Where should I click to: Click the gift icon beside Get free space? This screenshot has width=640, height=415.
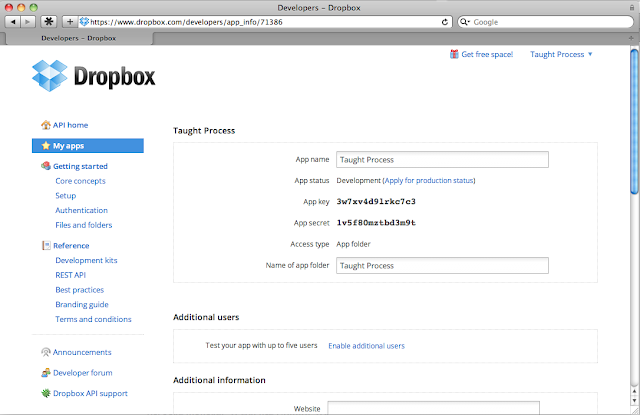point(454,54)
